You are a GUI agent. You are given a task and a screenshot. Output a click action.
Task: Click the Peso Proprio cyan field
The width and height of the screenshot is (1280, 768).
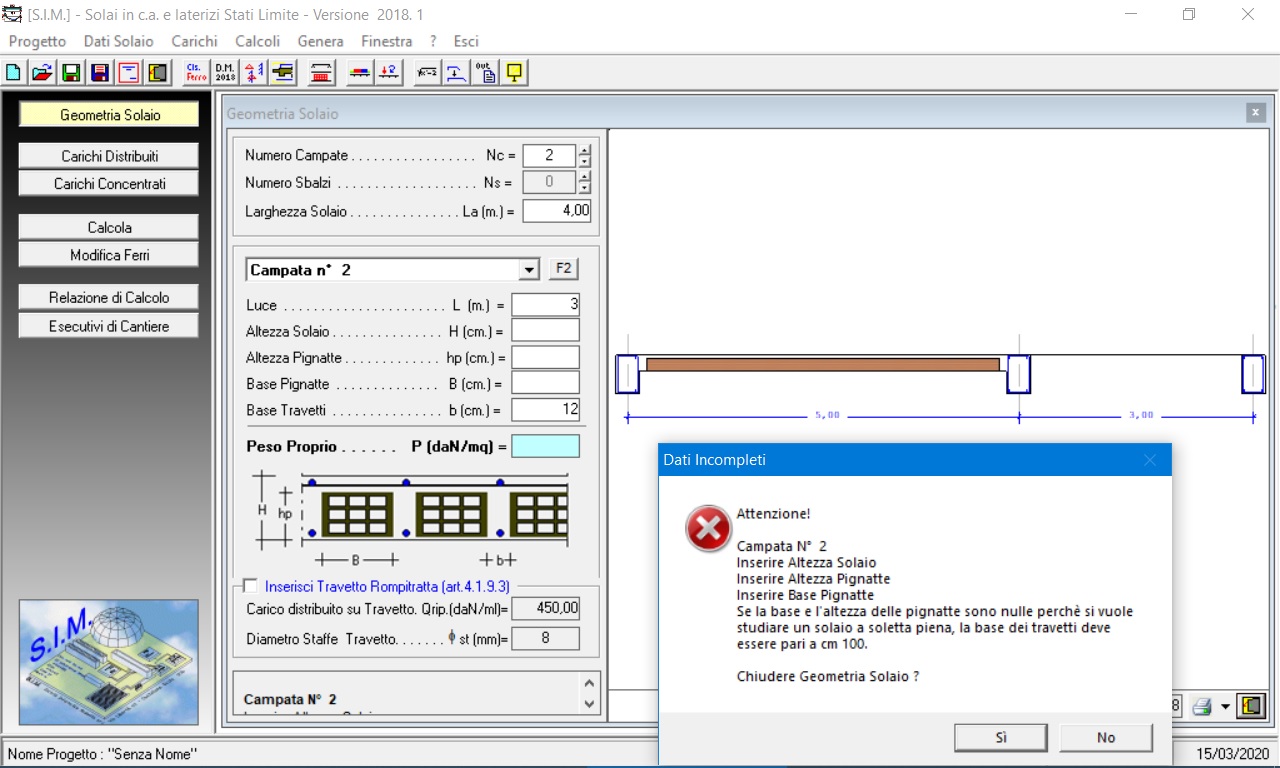point(545,446)
